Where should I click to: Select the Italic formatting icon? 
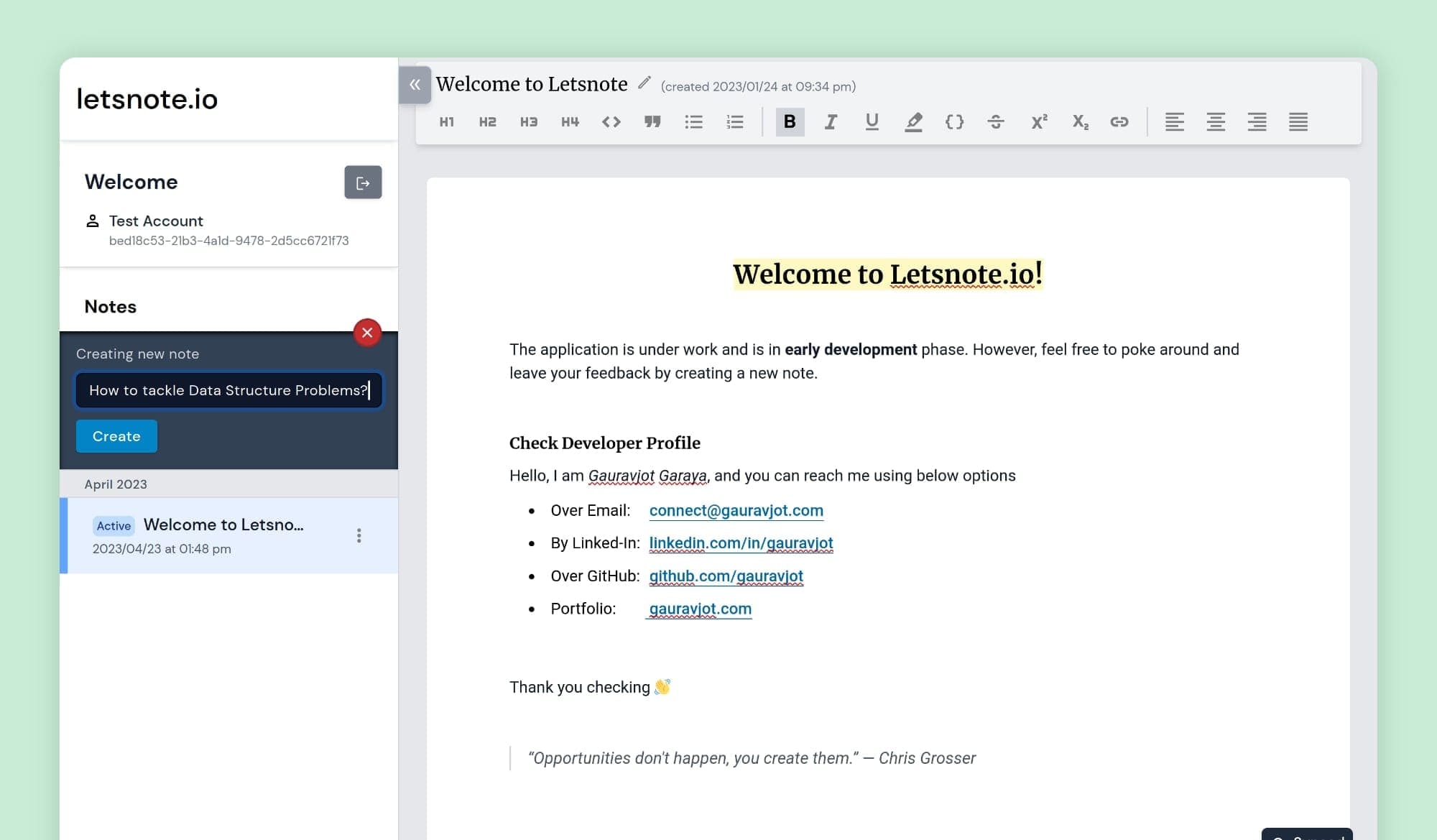(x=832, y=121)
